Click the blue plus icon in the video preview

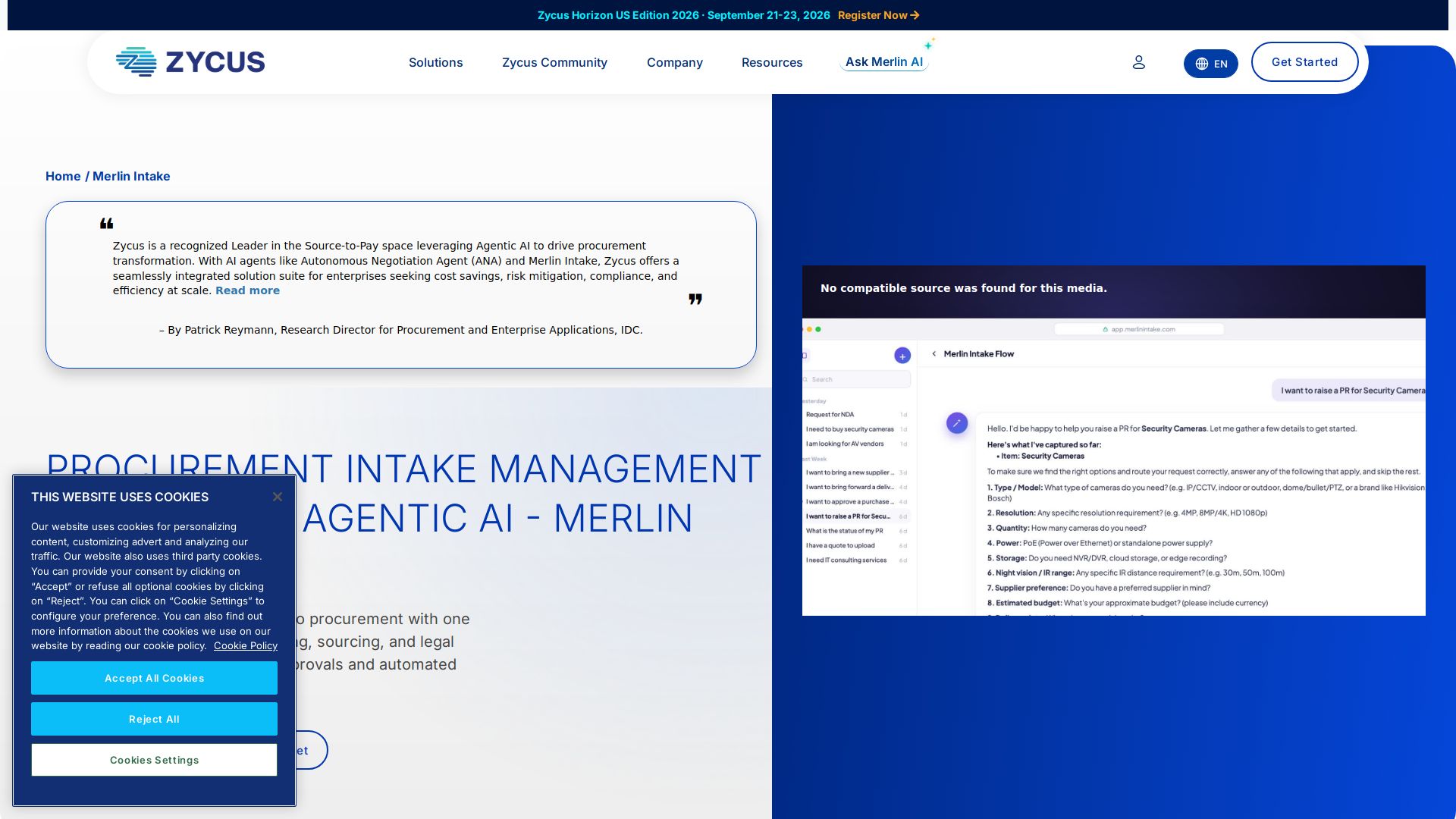click(902, 356)
